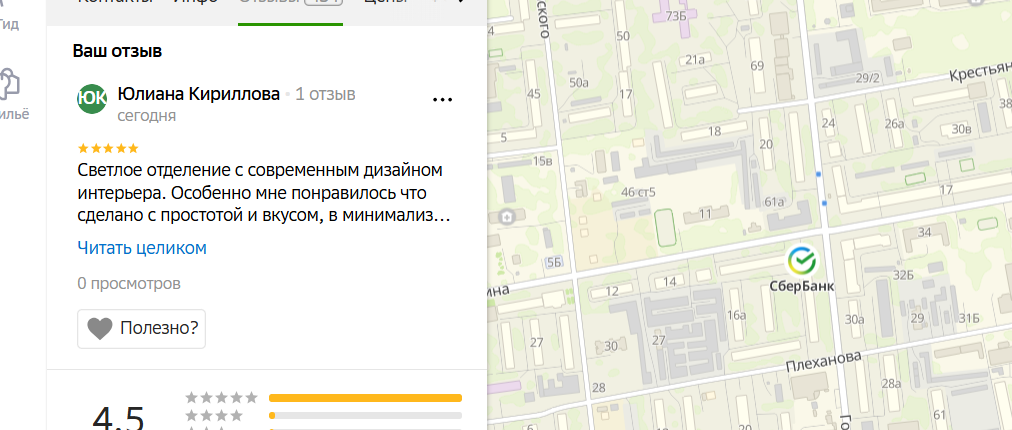Click the gray four-star row label
This screenshot has width=1012, height=430.
(214, 415)
